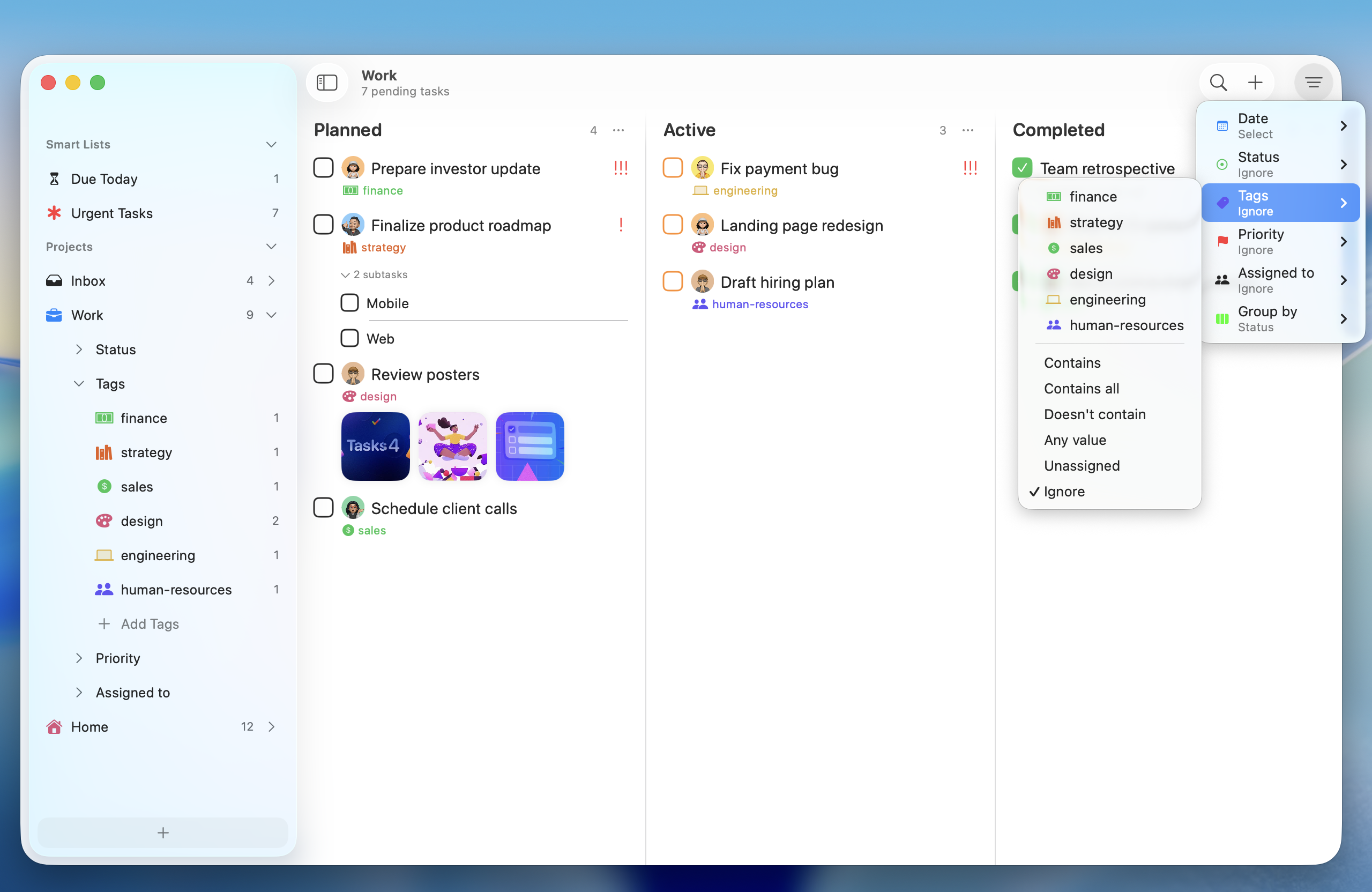Click the Inbox tray icon
This screenshot has width=1372, height=892.
coord(54,281)
